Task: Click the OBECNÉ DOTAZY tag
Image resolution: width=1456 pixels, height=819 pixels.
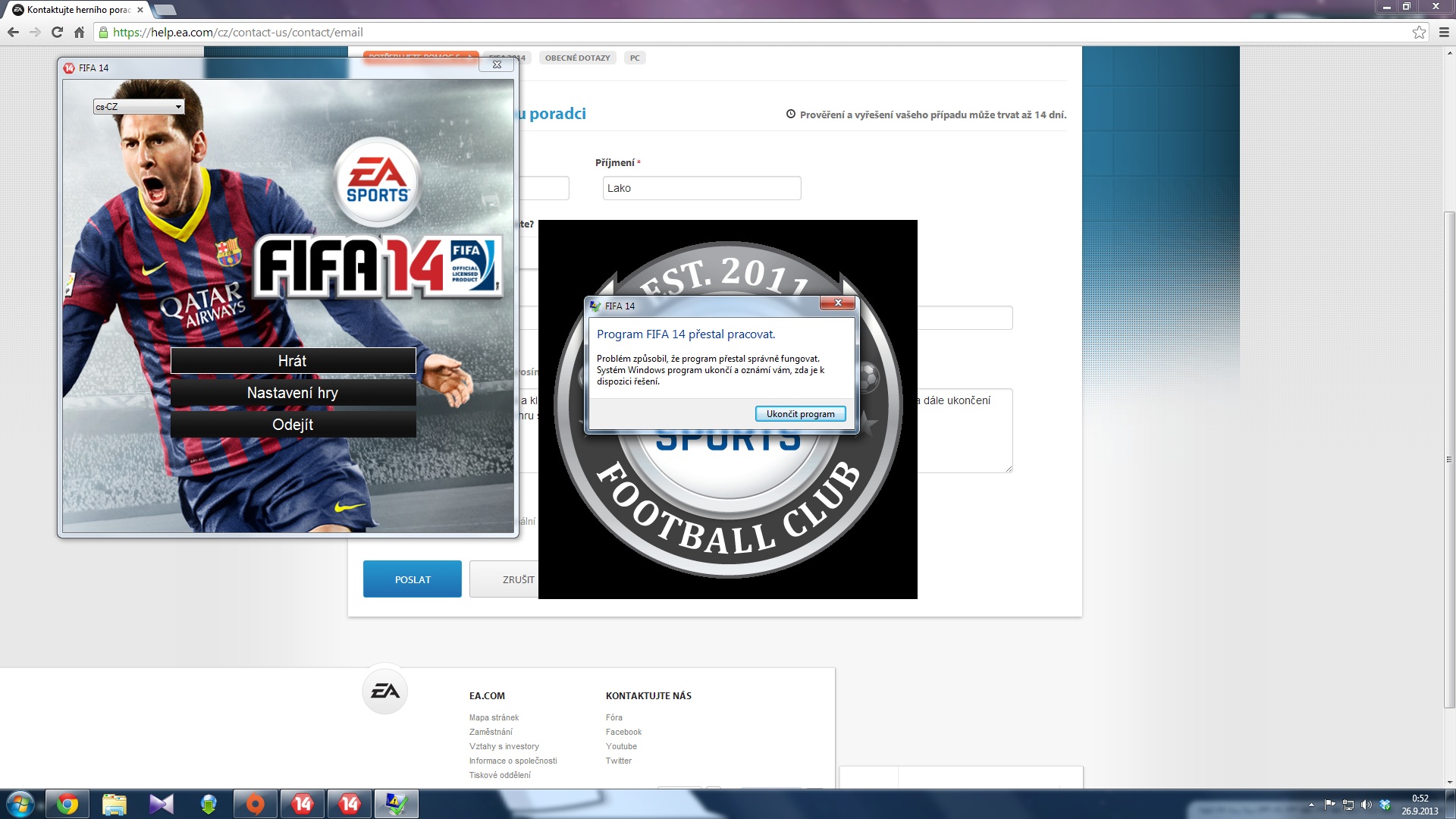Action: 577,58
